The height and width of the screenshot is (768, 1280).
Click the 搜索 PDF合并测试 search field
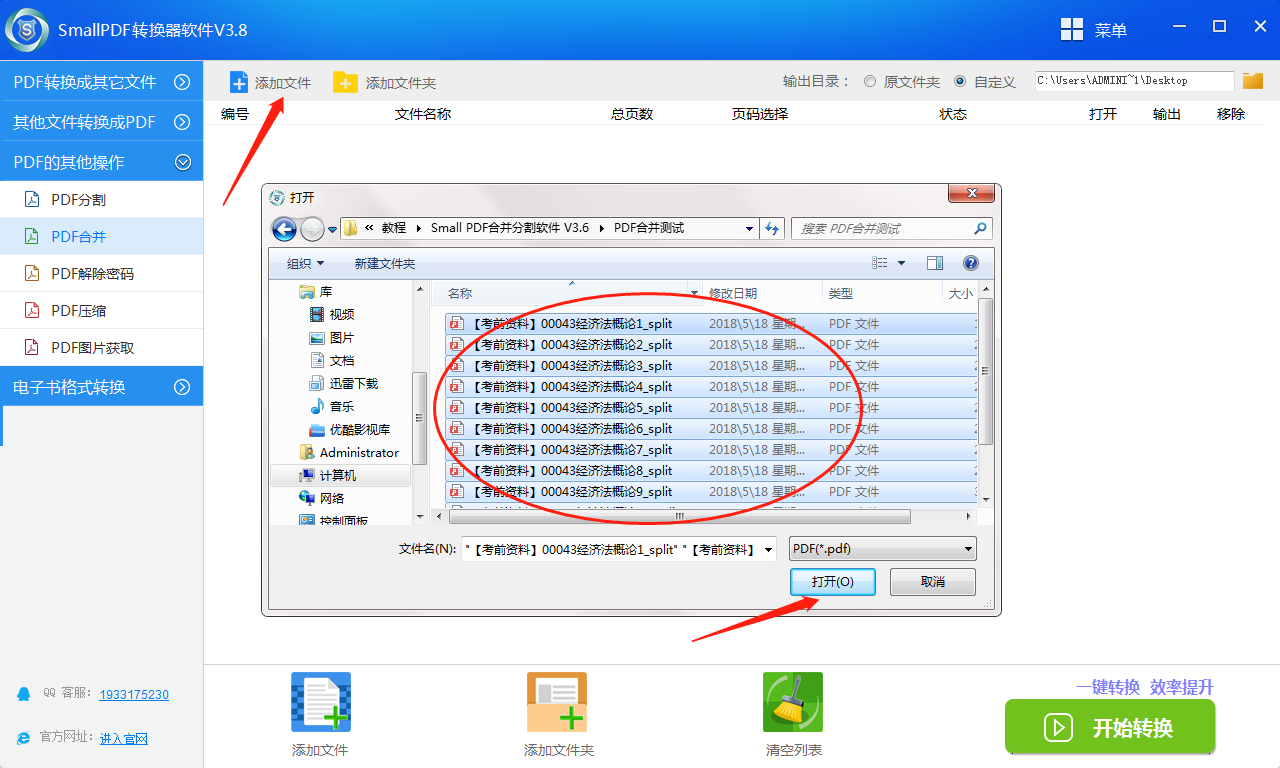pos(892,228)
